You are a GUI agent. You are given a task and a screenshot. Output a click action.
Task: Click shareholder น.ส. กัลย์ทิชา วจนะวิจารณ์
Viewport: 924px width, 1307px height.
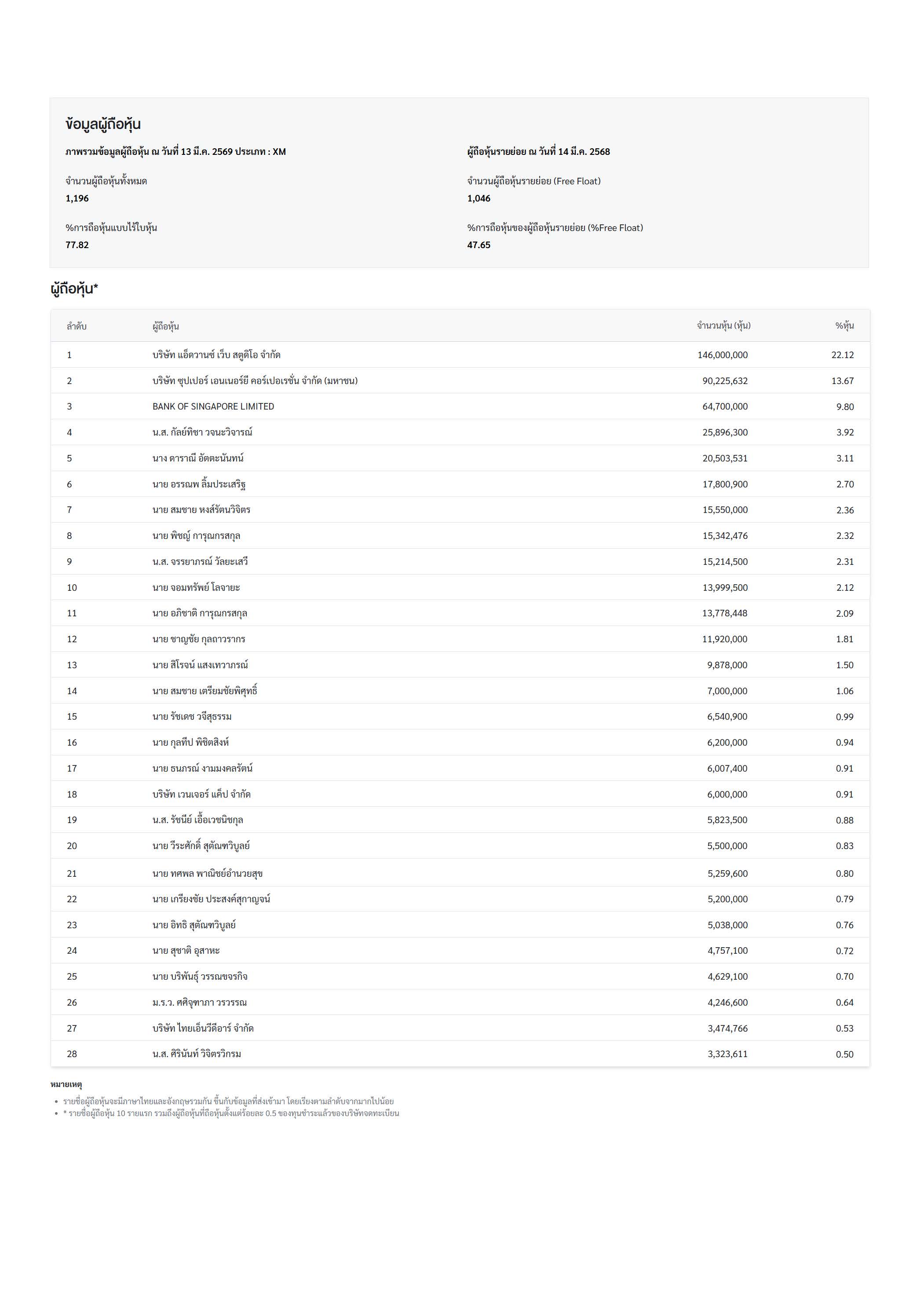click(x=202, y=432)
